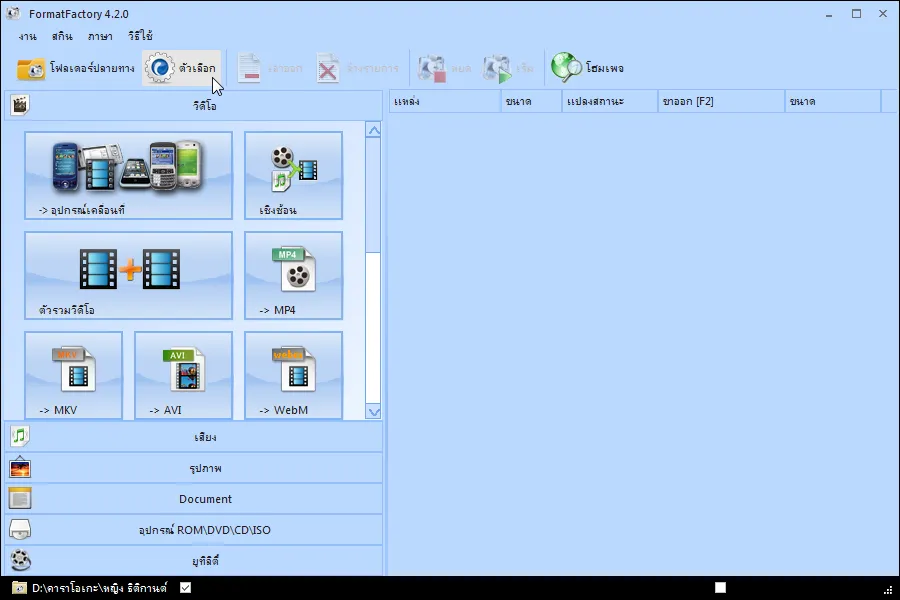This screenshot has height=600, width=900.
Task: Open the ภาษา language menu
Action: [100, 36]
